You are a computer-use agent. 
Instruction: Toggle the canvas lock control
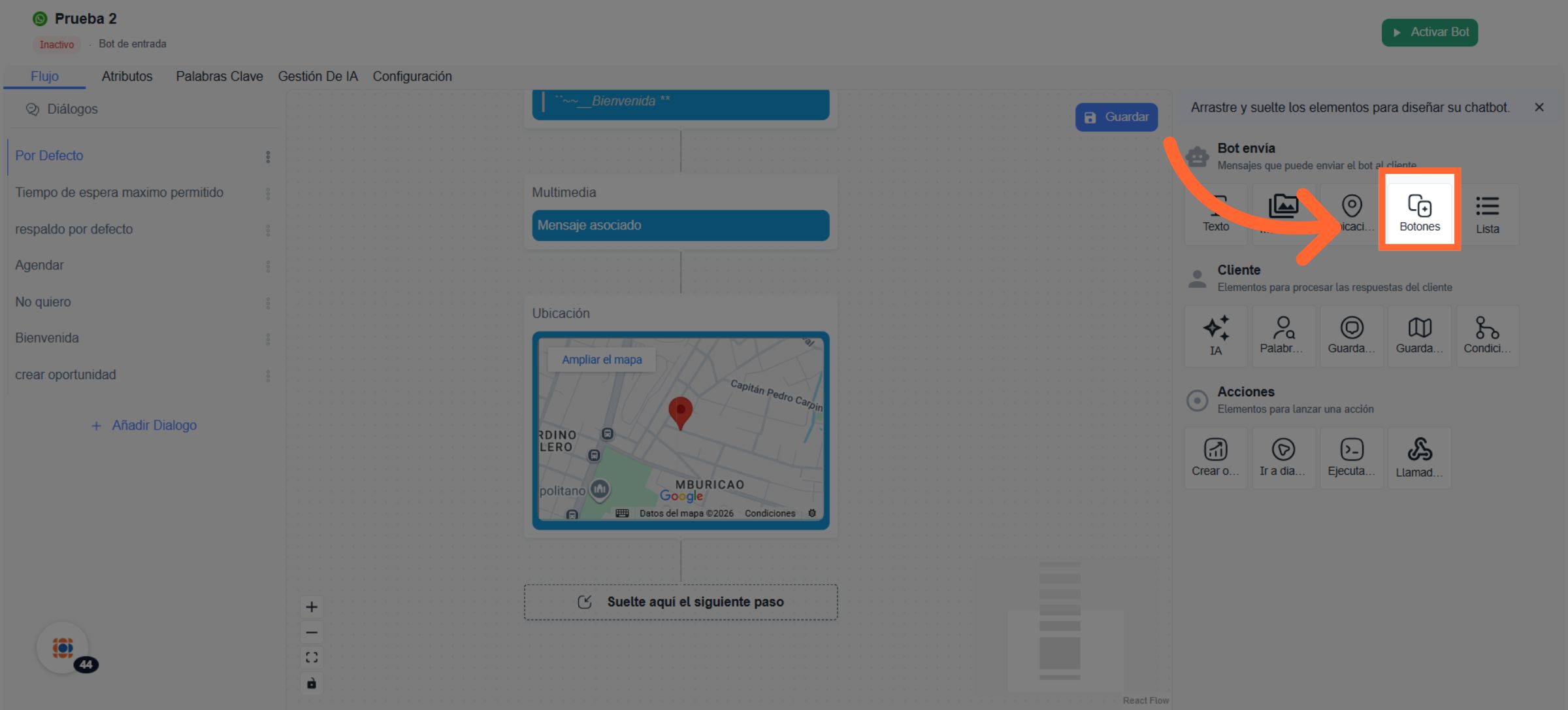point(312,683)
